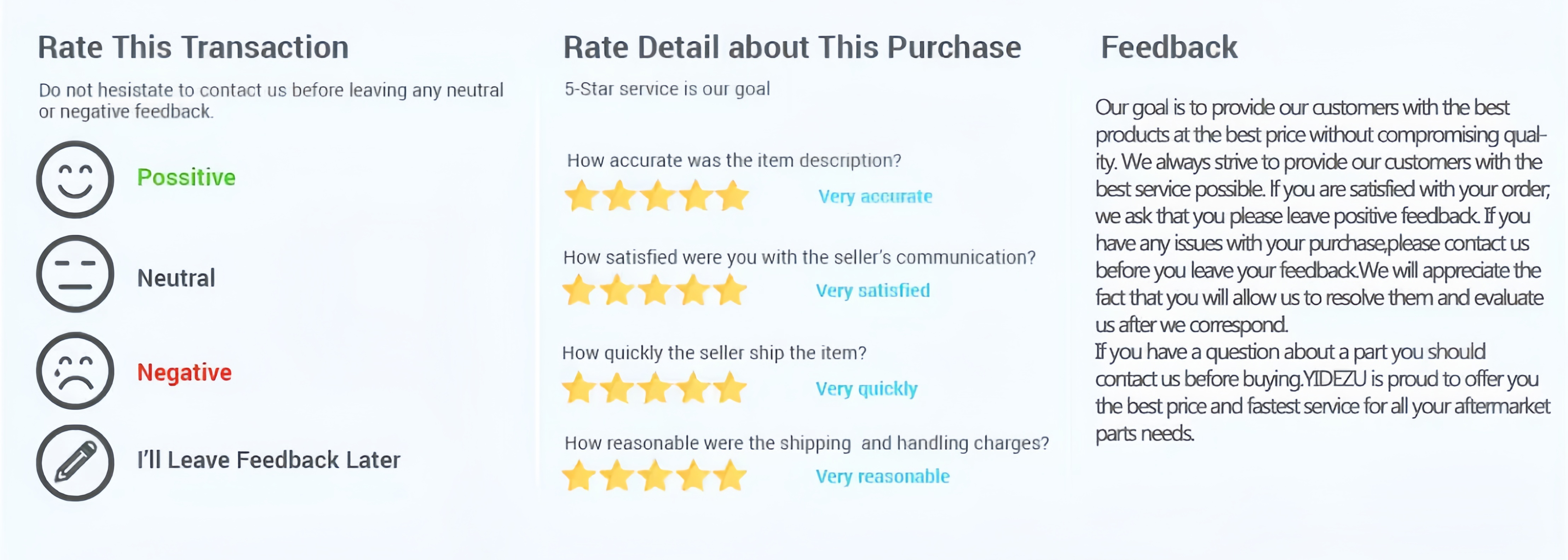Rate shipping speed with fourth star
1568x560 pixels.
pos(693,388)
